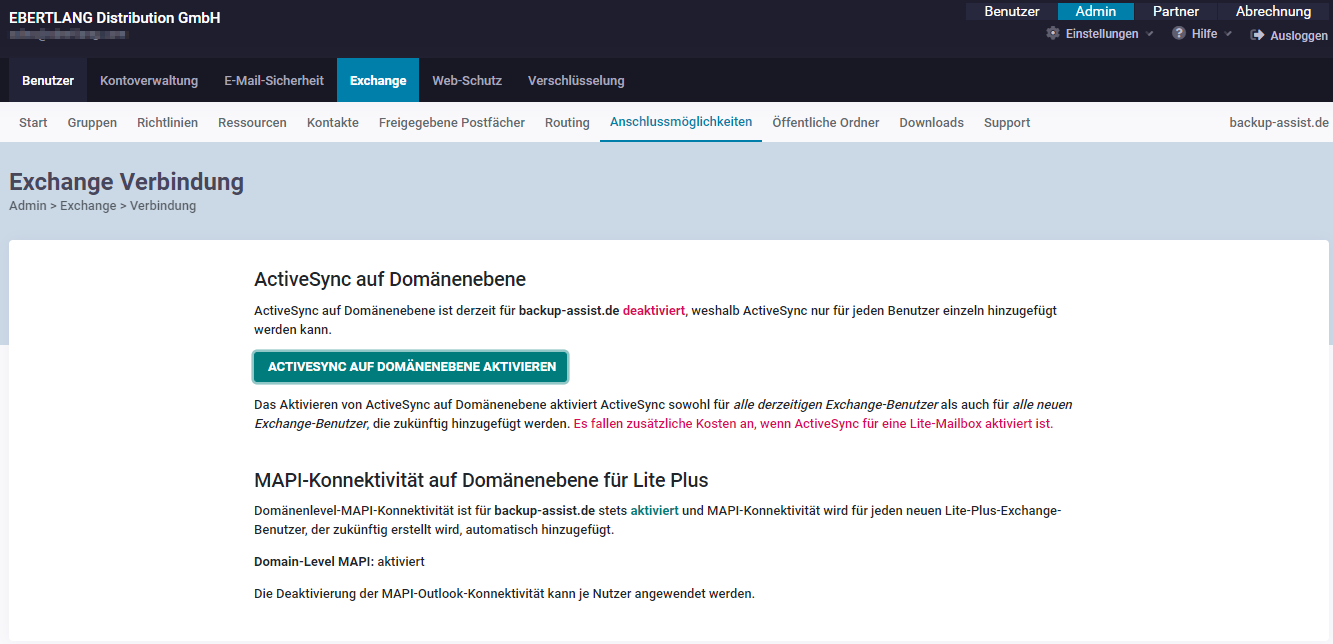This screenshot has height=644, width=1333.
Task: Expand the Einstellungen dropdown arrow
Action: 1149,34
